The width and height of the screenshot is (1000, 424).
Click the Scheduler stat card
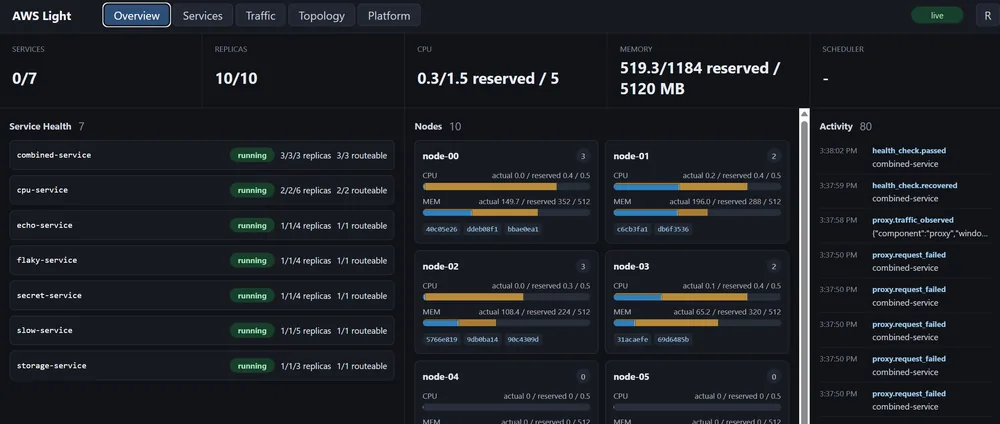click(905, 70)
